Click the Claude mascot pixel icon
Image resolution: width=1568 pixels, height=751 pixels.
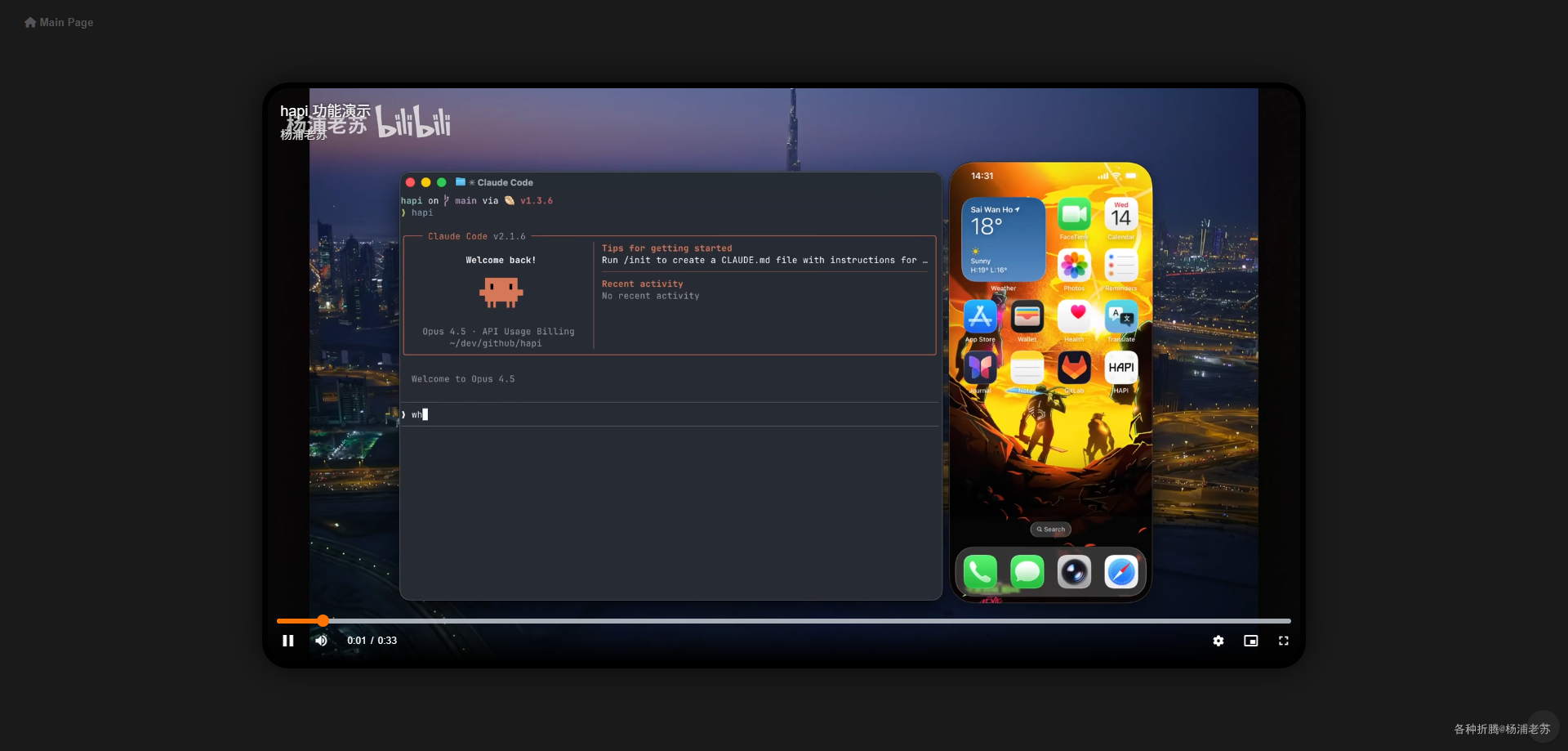(501, 293)
